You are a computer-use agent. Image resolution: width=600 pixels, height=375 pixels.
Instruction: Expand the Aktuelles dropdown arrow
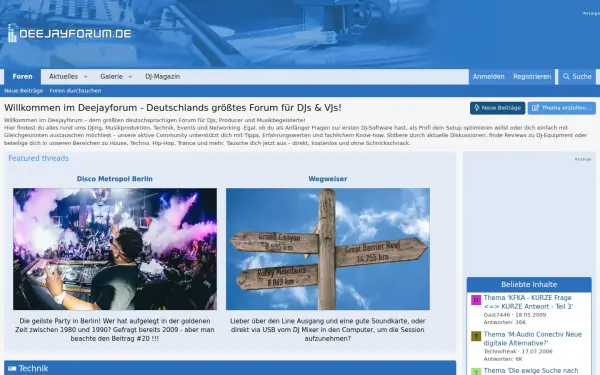tap(85, 77)
